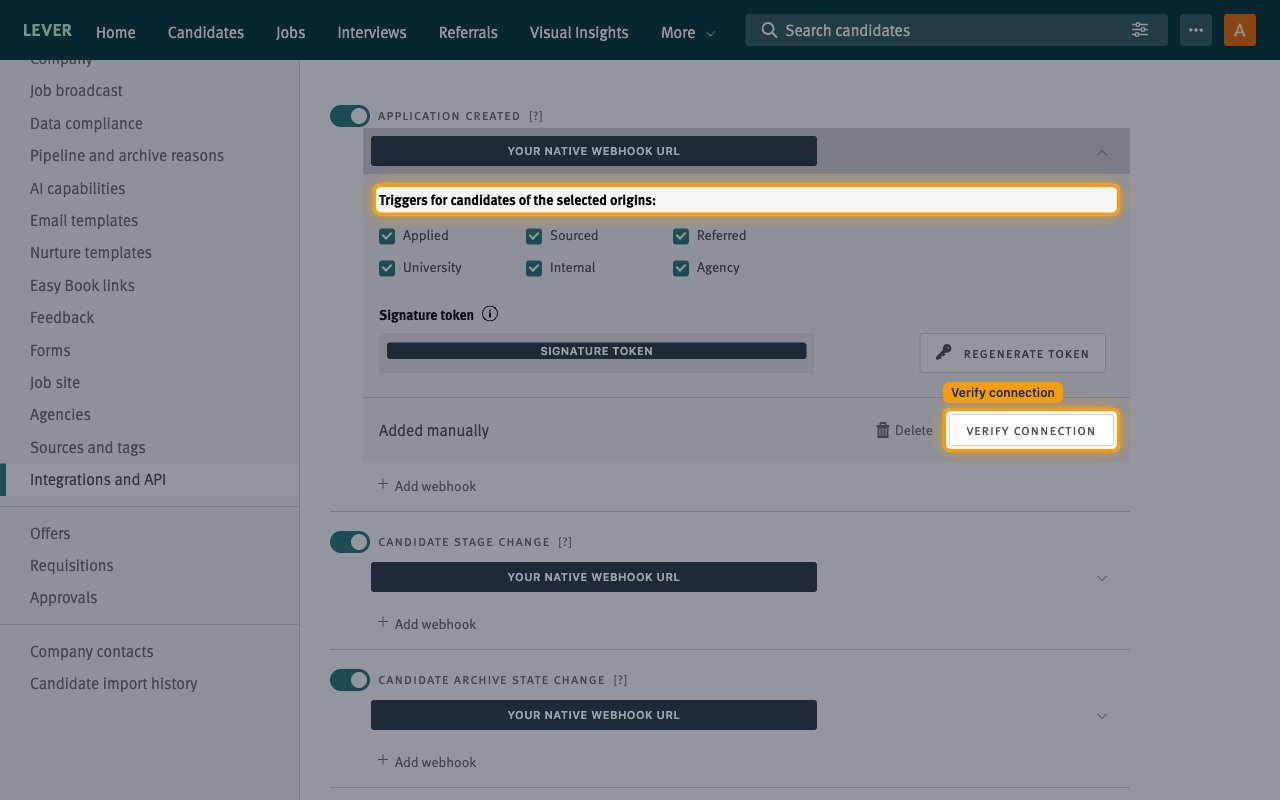Open the three-dots menu in the header

[x=1196, y=30]
